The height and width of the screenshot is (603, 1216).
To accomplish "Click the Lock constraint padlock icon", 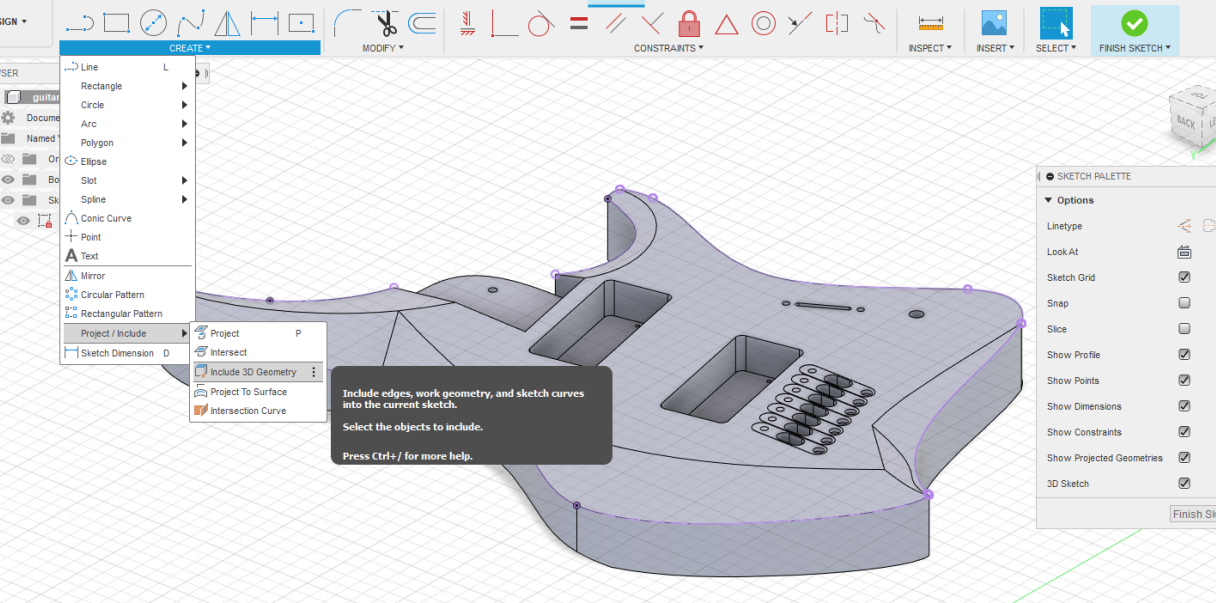I will click(689, 22).
